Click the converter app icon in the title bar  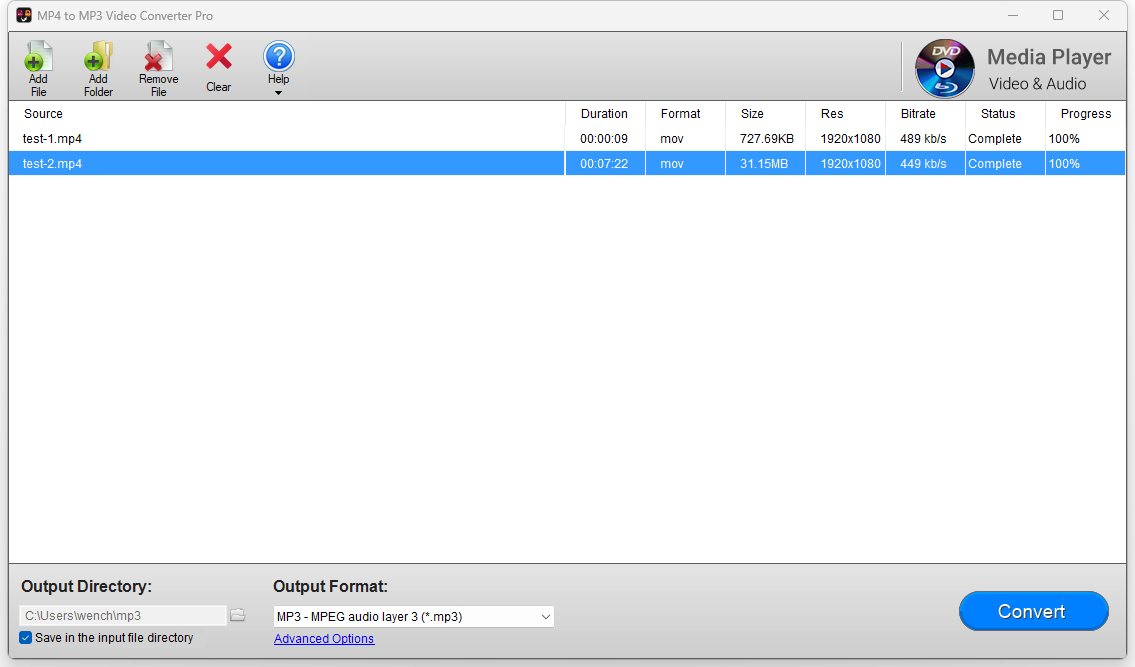coord(24,15)
